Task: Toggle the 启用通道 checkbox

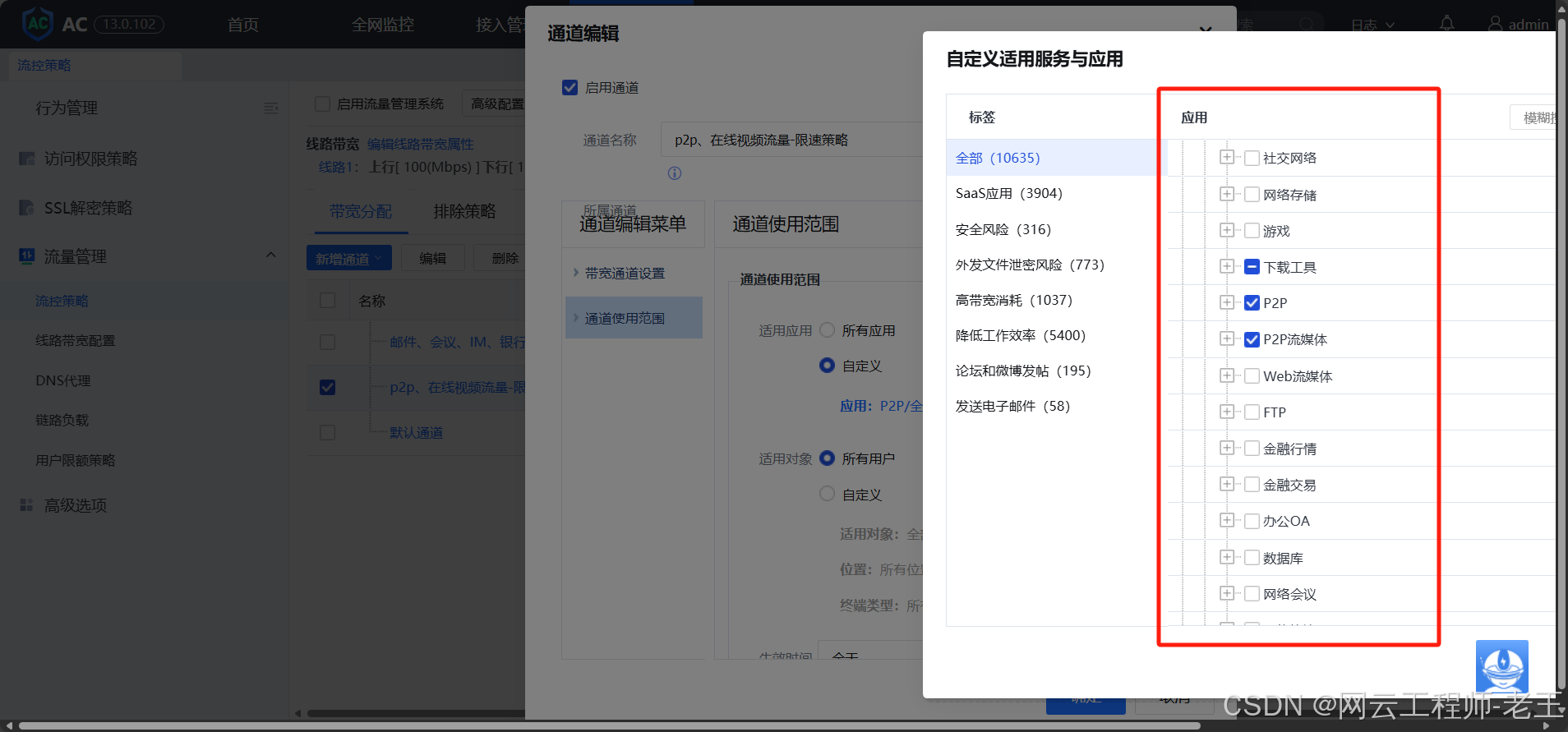Action: (570, 88)
